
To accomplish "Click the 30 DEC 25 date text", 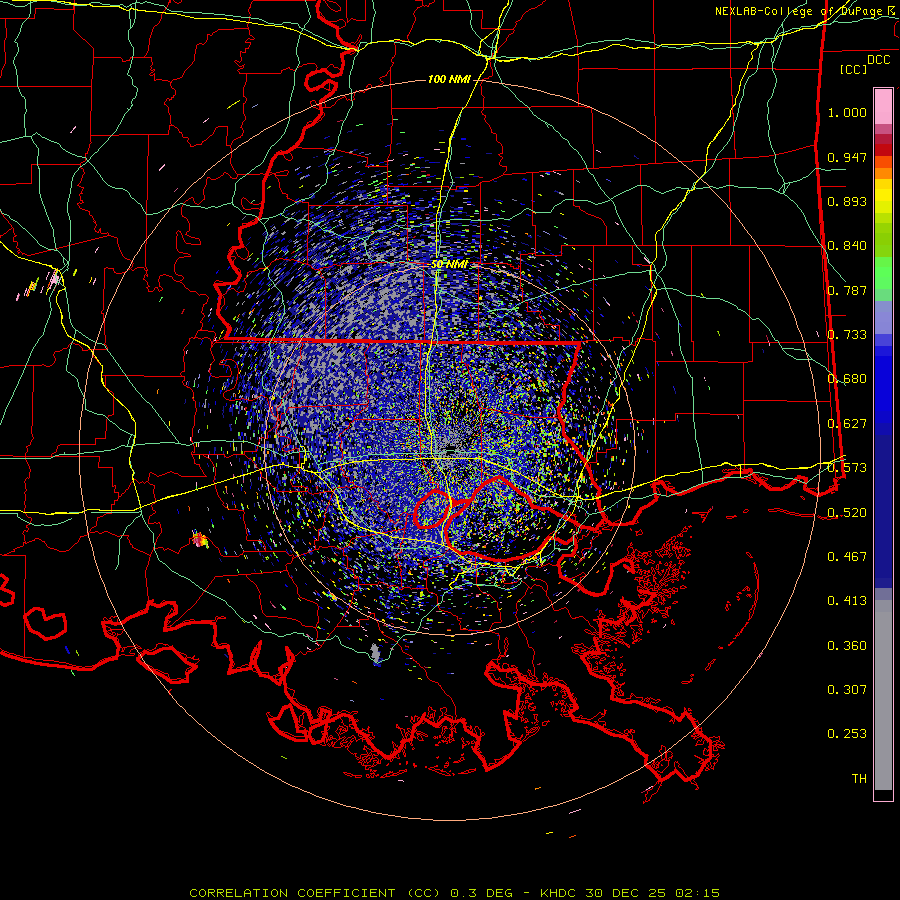I will point(626,893).
